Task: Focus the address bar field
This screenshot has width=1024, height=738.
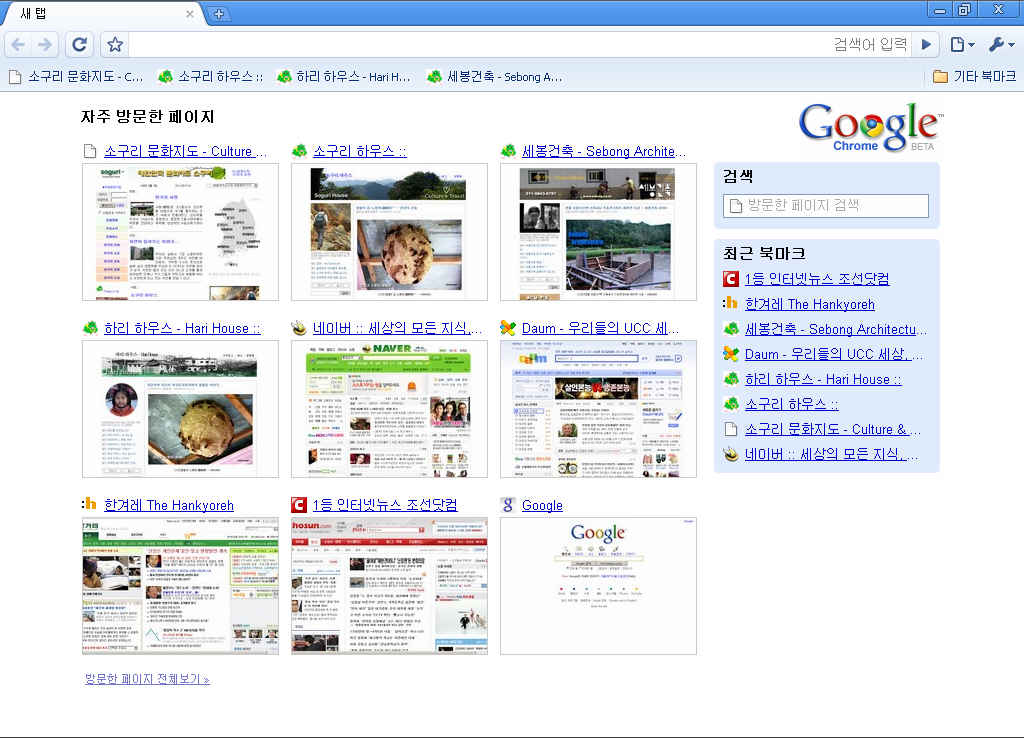Action: pos(519,44)
